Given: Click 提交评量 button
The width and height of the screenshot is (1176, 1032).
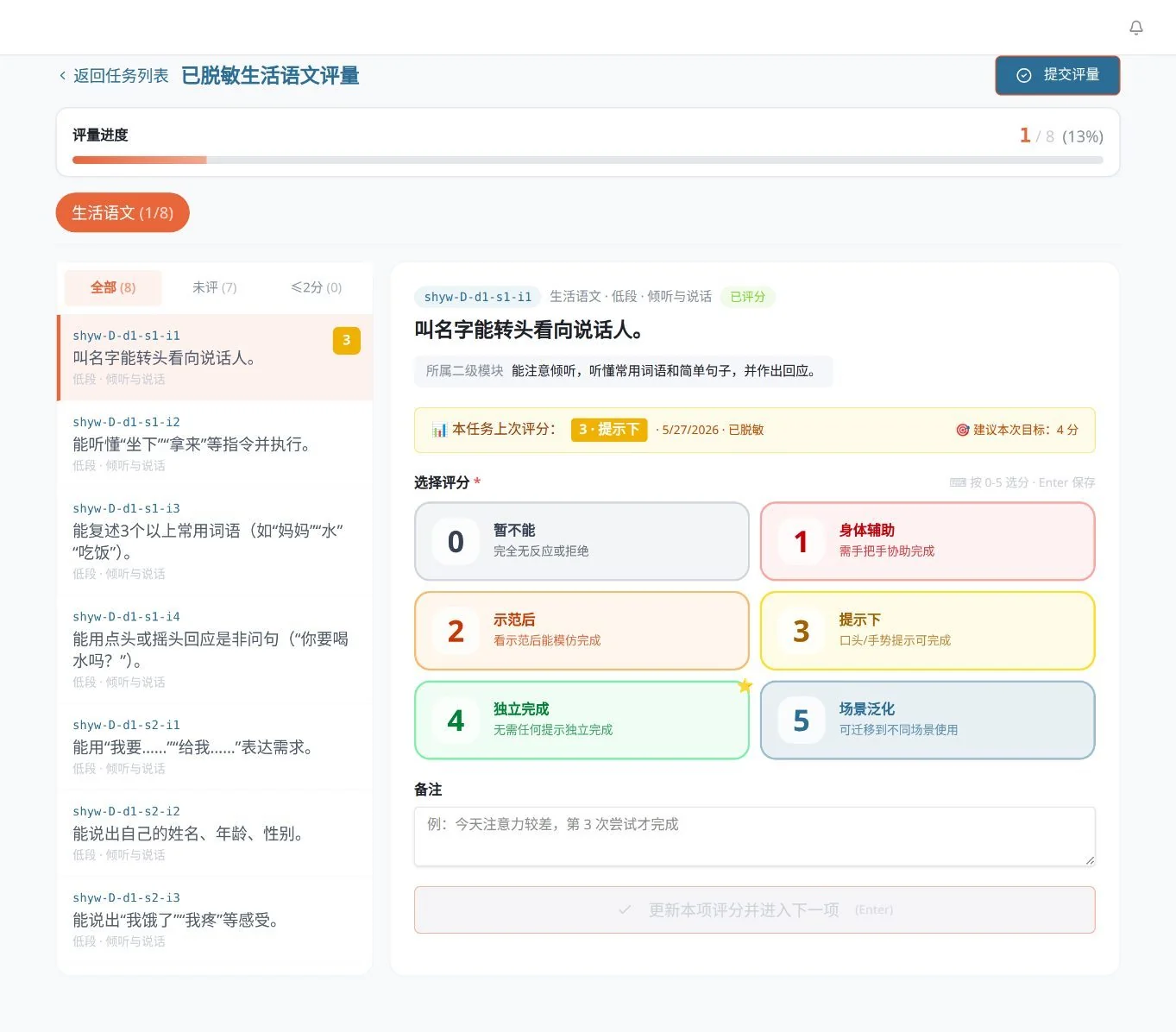Looking at the screenshot, I should point(1058,75).
